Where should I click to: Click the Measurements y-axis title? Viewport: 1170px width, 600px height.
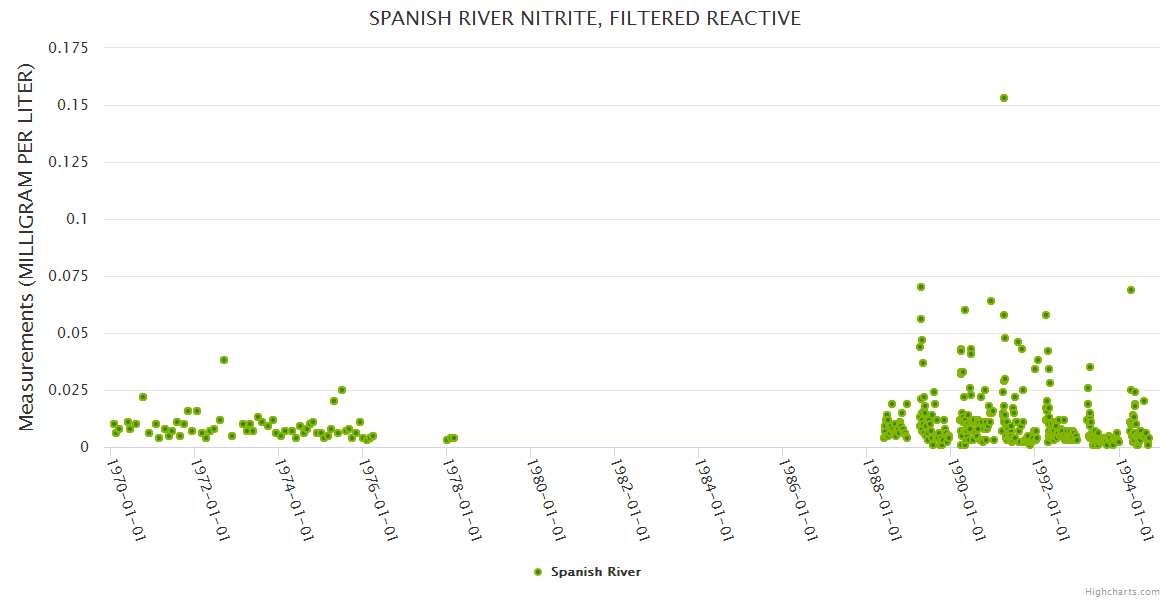click(27, 247)
